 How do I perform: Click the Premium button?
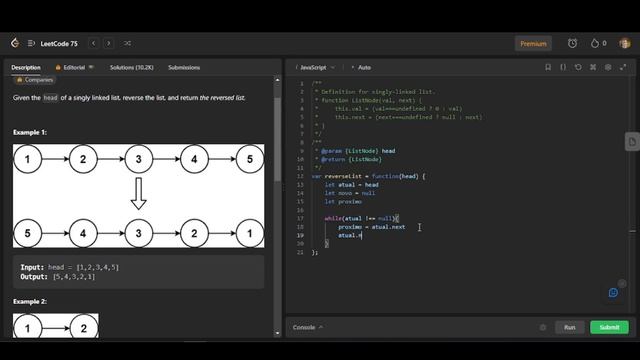(533, 44)
